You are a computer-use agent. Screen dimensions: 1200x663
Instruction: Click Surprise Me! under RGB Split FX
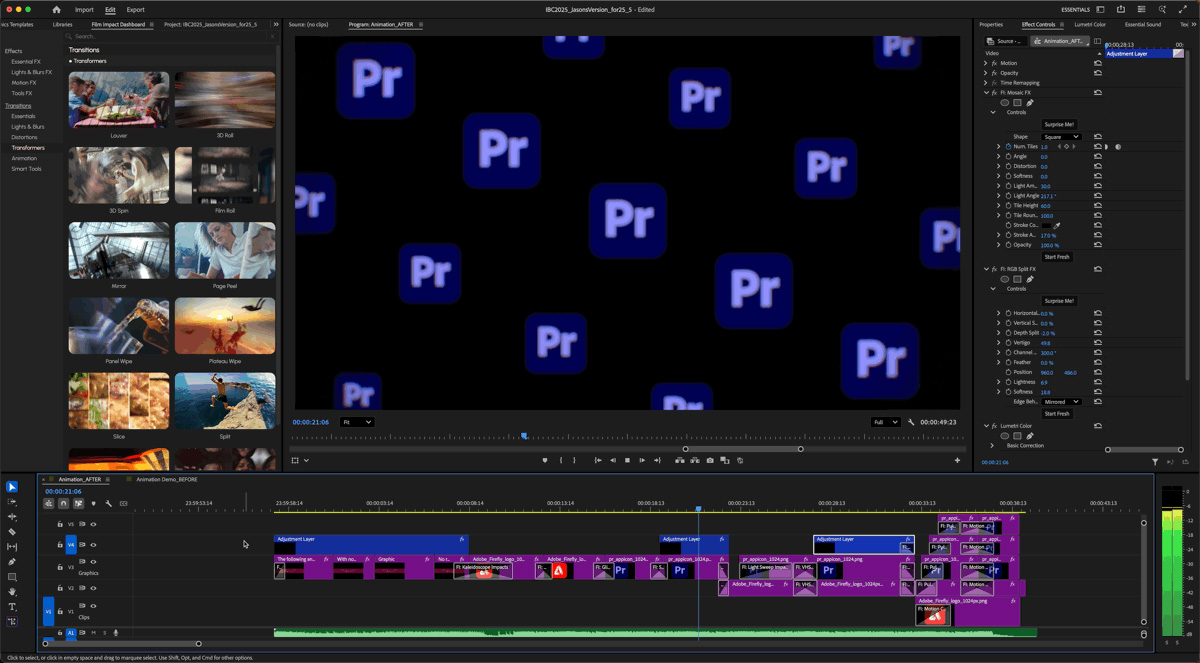(x=1058, y=301)
